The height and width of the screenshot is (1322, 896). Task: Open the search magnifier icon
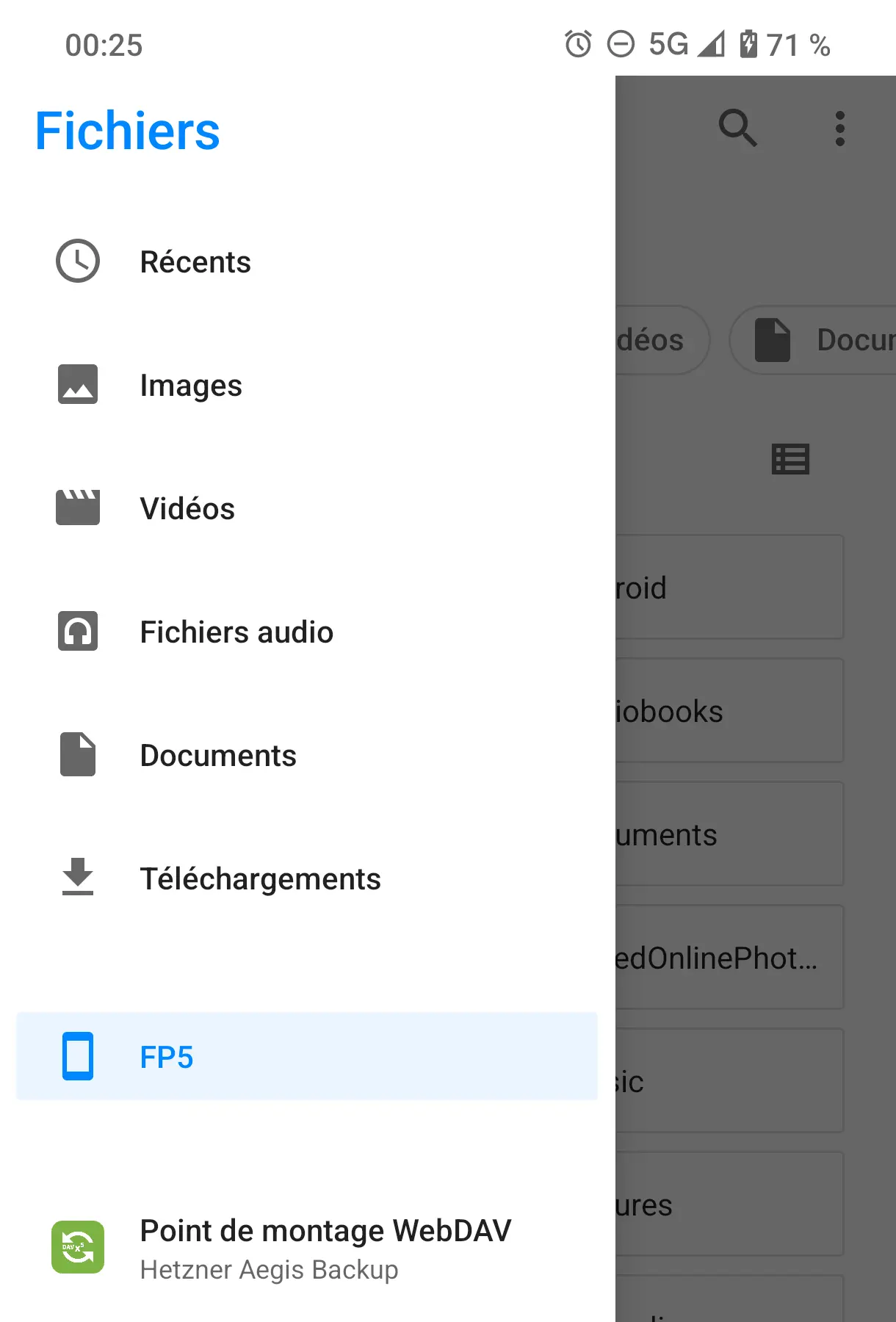[737, 129]
